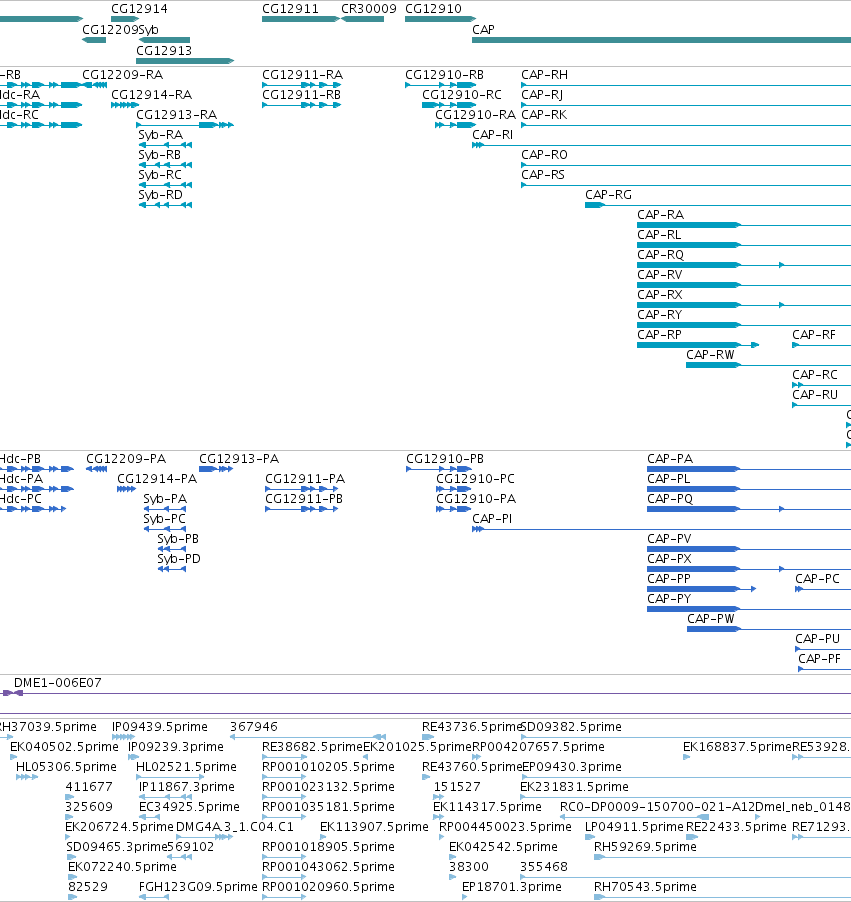This screenshot has width=851, height=902.
Task: Select transcript CG12209-RA
Action: (123, 75)
